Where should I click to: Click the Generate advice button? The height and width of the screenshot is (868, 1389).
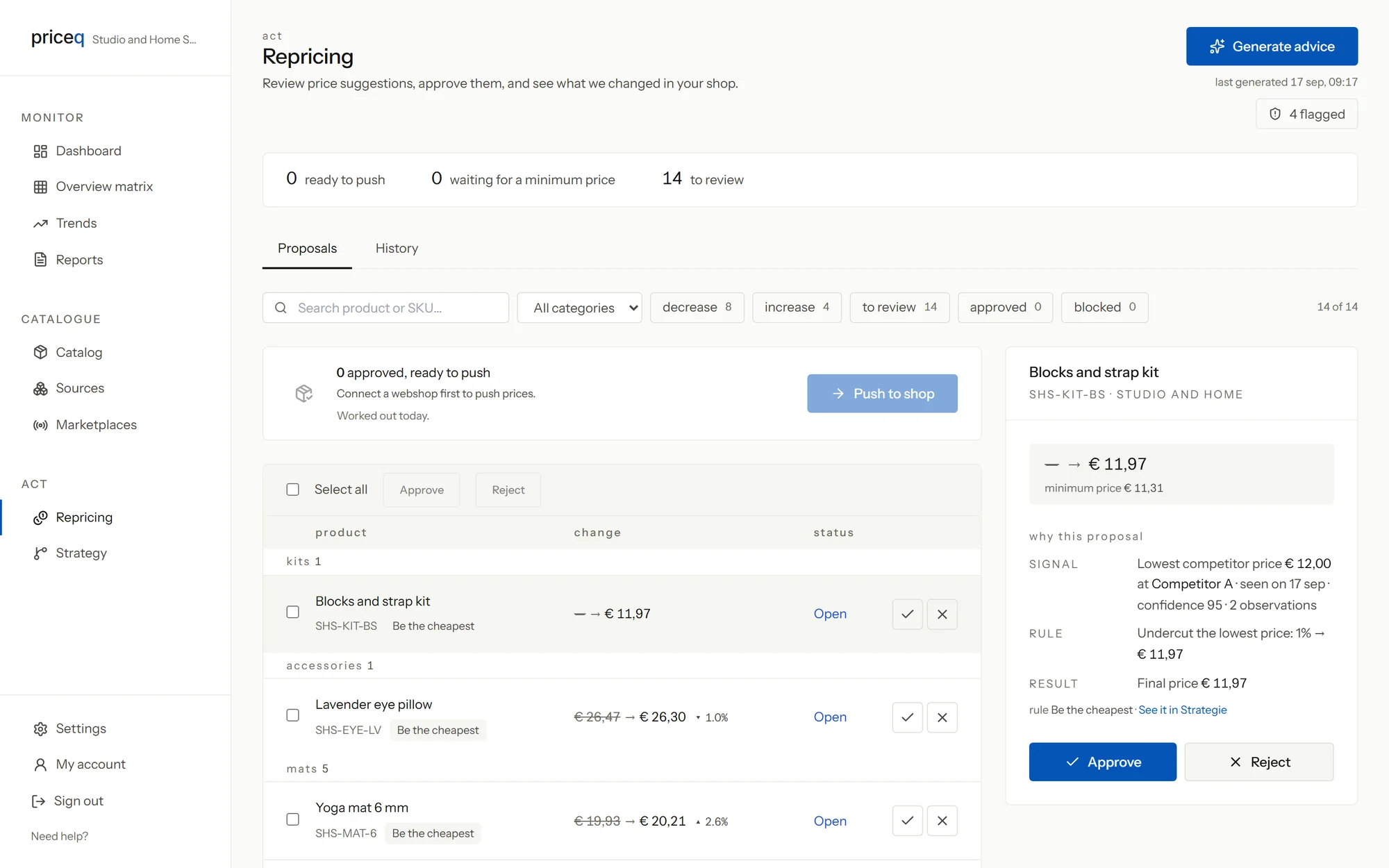(1272, 47)
